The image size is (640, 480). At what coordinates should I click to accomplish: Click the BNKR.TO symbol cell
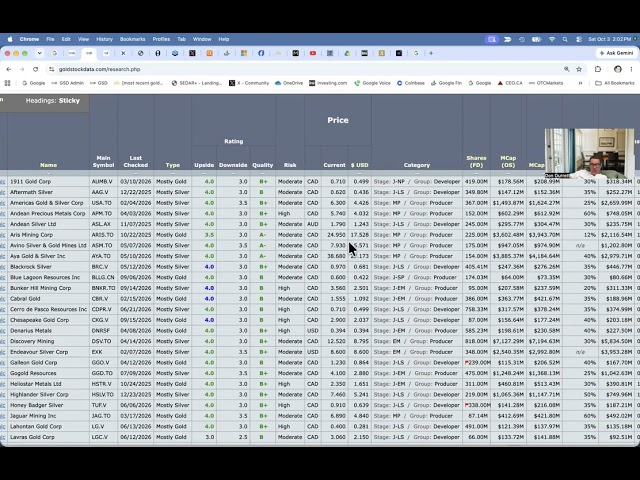pos(103,288)
